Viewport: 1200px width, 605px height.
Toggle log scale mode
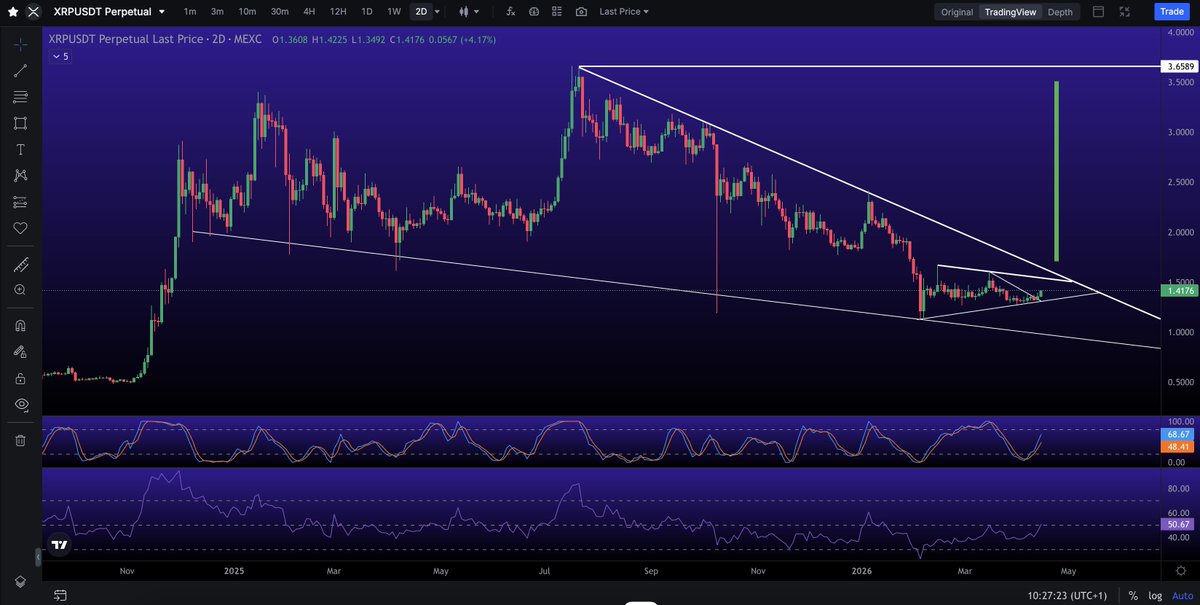point(1155,596)
